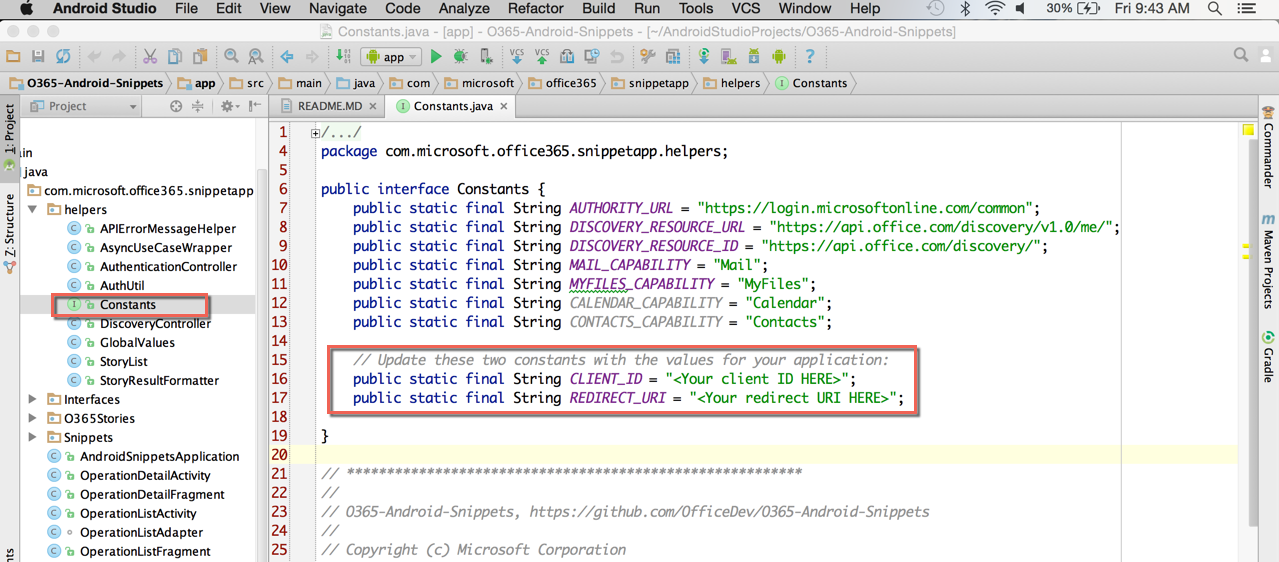Click the Make Project icon

click(343, 57)
